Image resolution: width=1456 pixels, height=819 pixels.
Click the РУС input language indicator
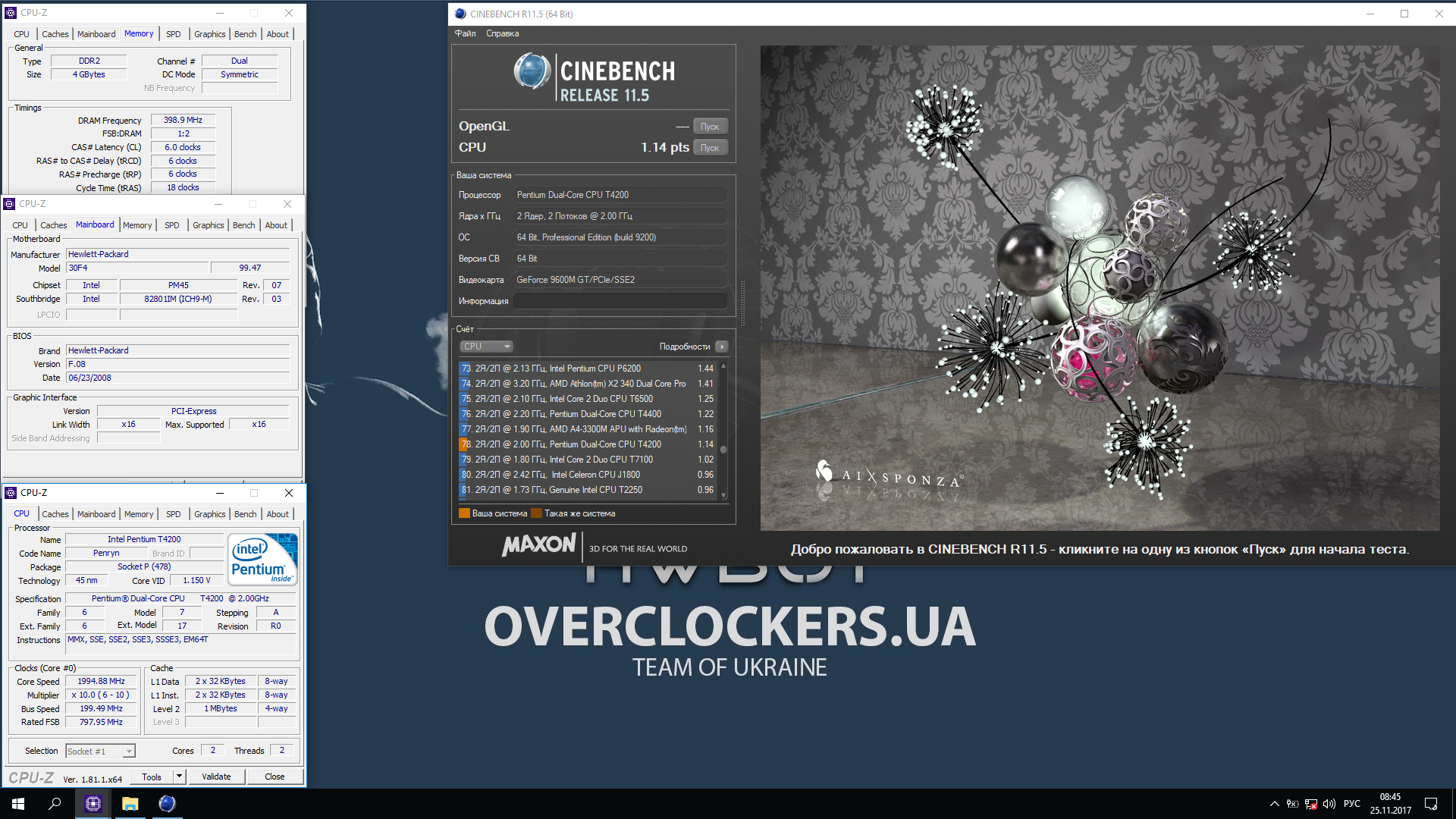pos(1352,804)
